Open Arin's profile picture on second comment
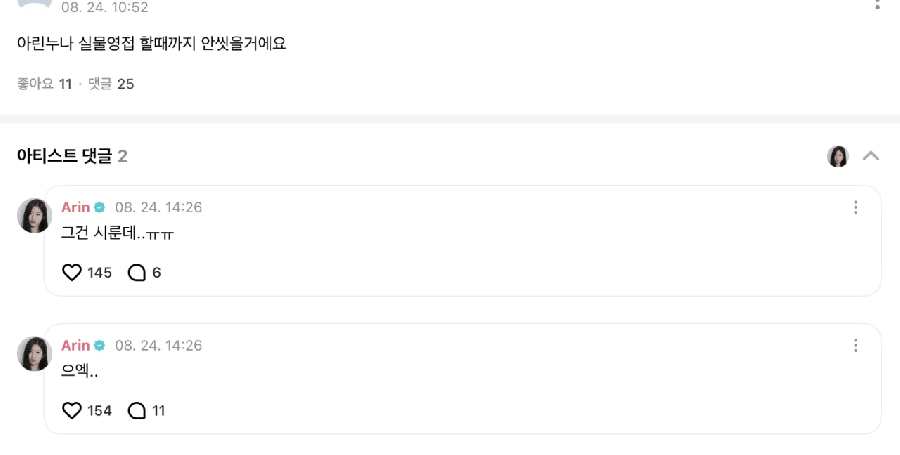The width and height of the screenshot is (900, 455). click(34, 354)
